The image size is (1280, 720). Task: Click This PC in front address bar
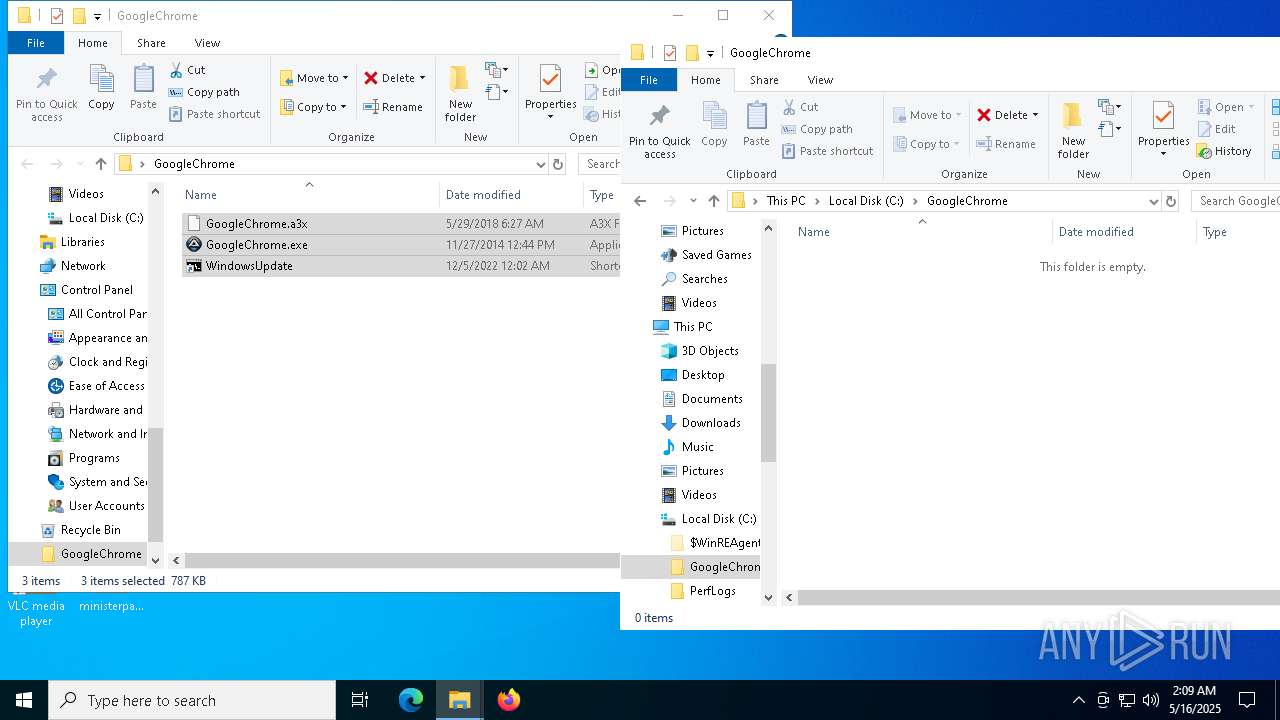[x=785, y=201]
